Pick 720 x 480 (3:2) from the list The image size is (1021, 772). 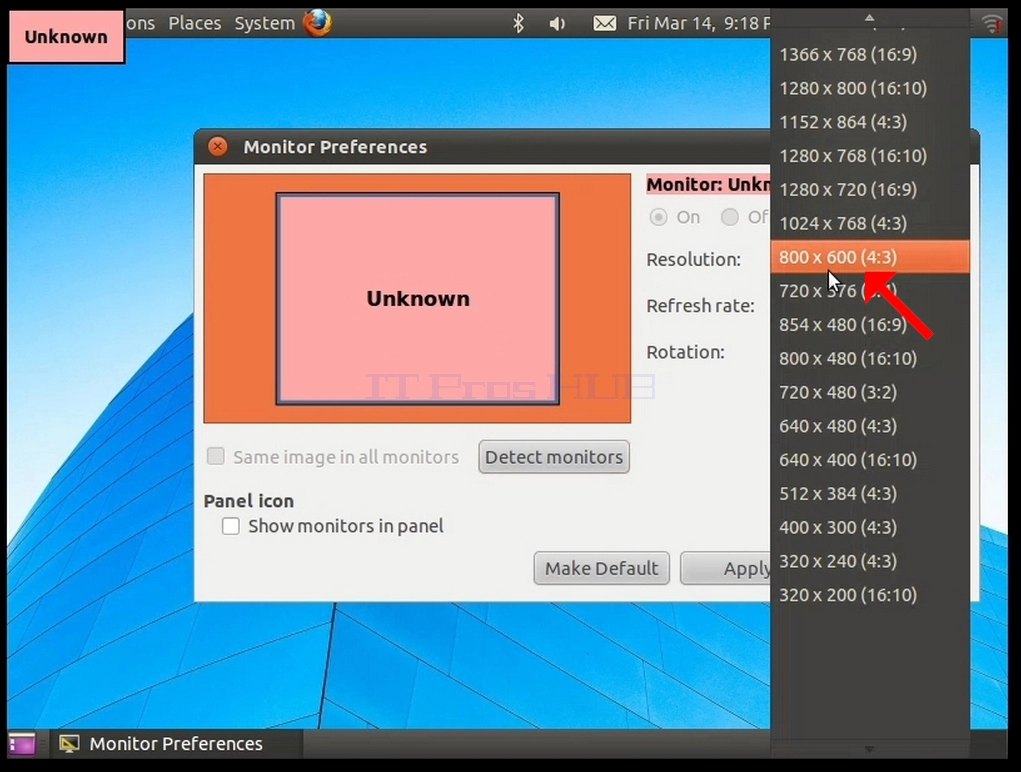click(x=870, y=392)
